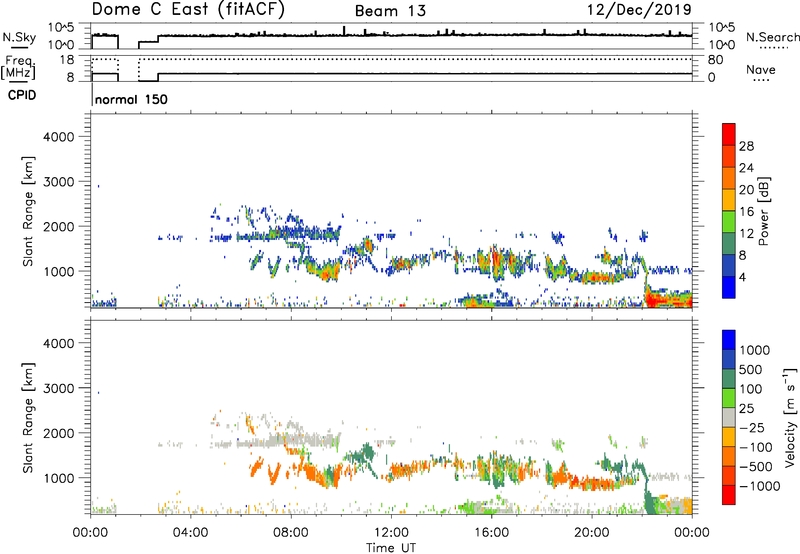Select the "16" label on the power colorbar

(746, 212)
